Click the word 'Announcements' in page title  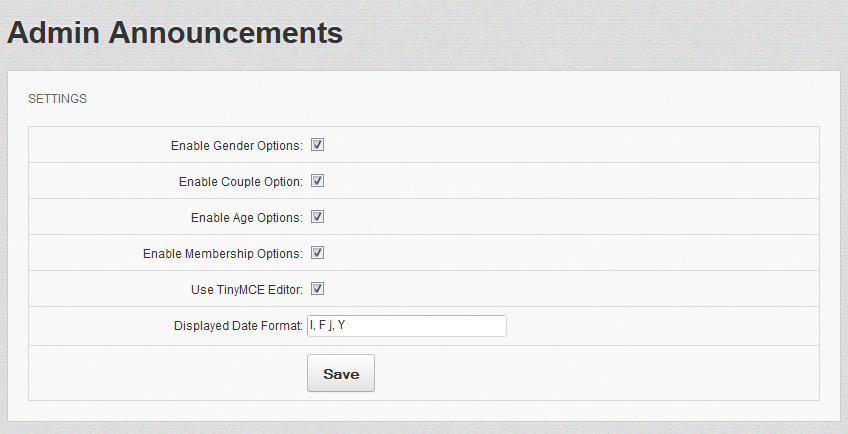225,32
